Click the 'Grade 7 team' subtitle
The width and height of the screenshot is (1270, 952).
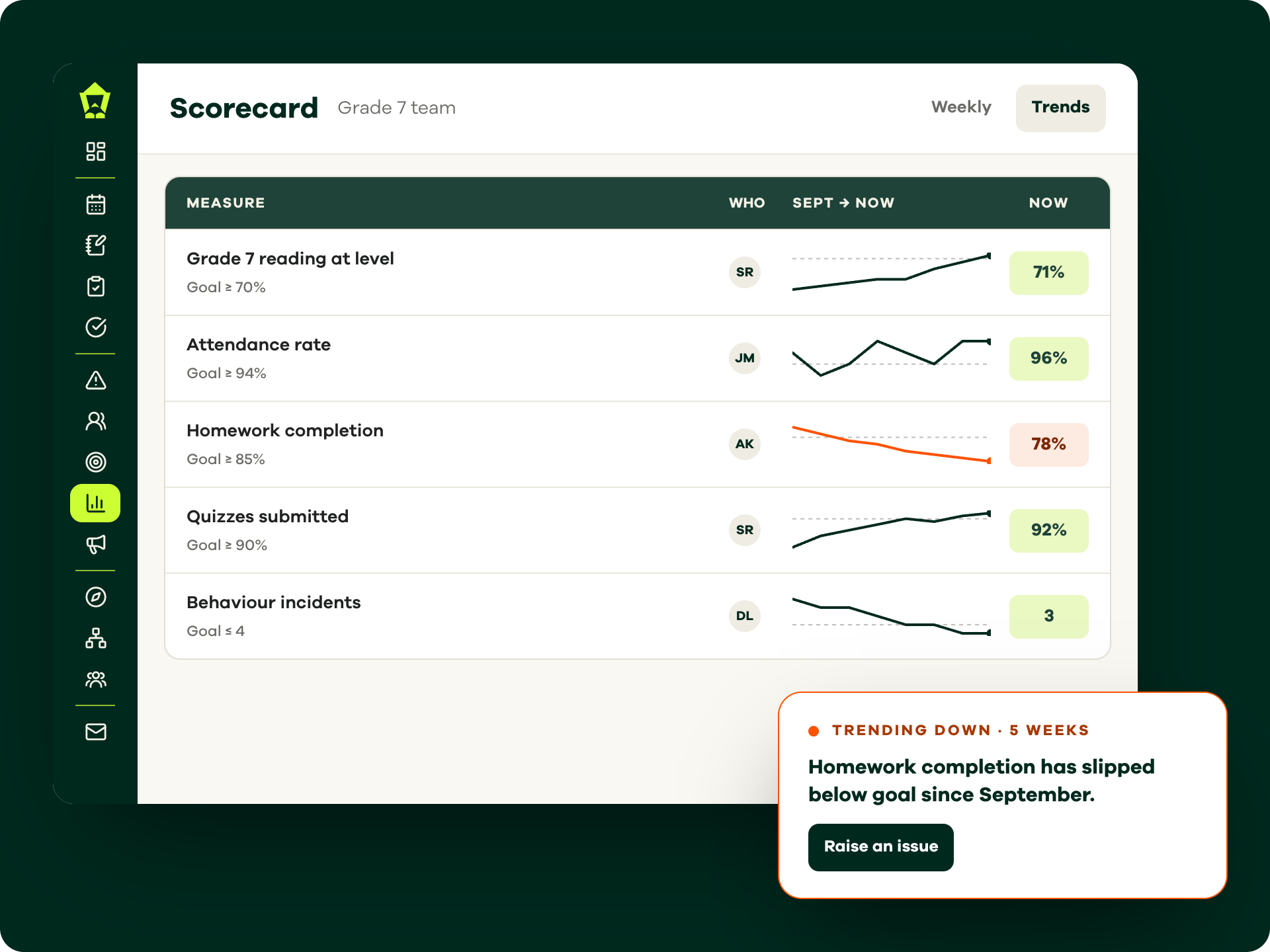[x=396, y=108]
